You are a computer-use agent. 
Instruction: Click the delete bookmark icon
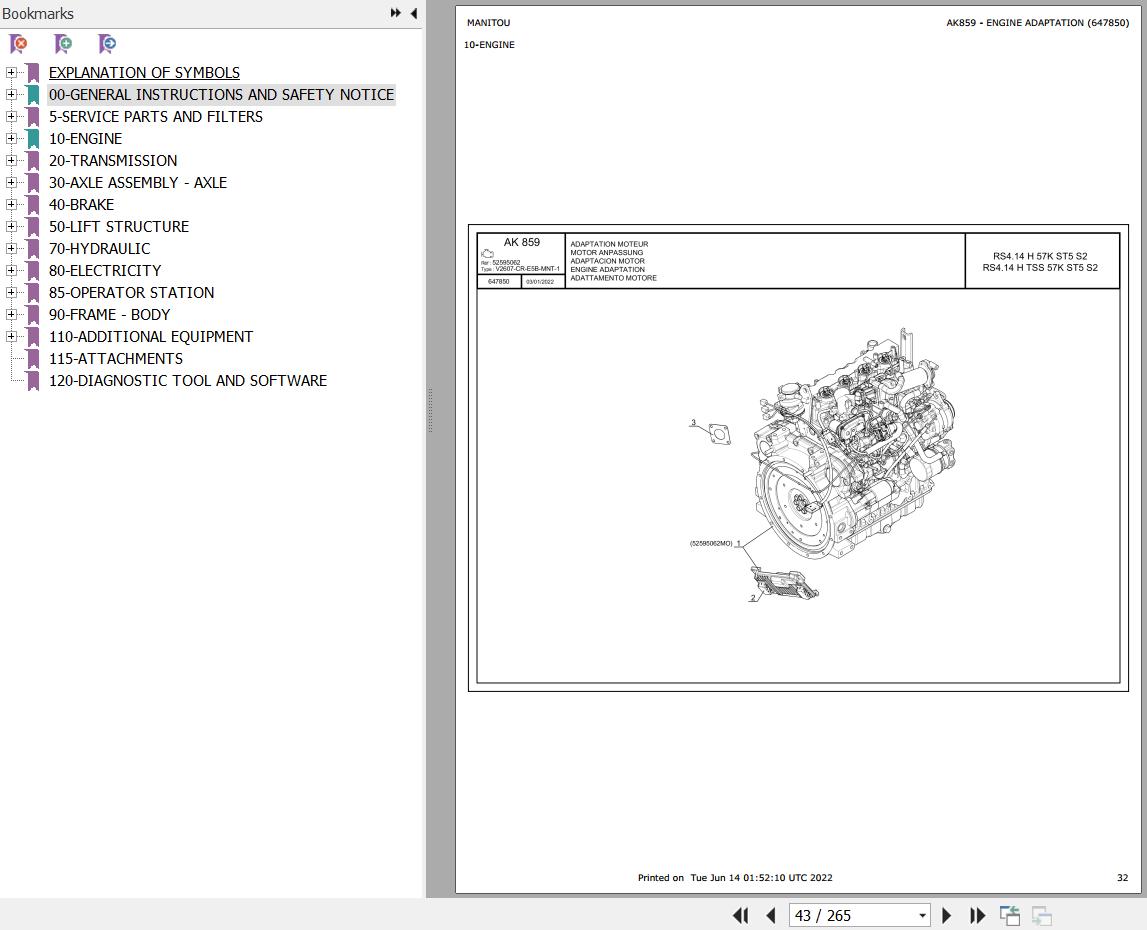pyautogui.click(x=18, y=44)
